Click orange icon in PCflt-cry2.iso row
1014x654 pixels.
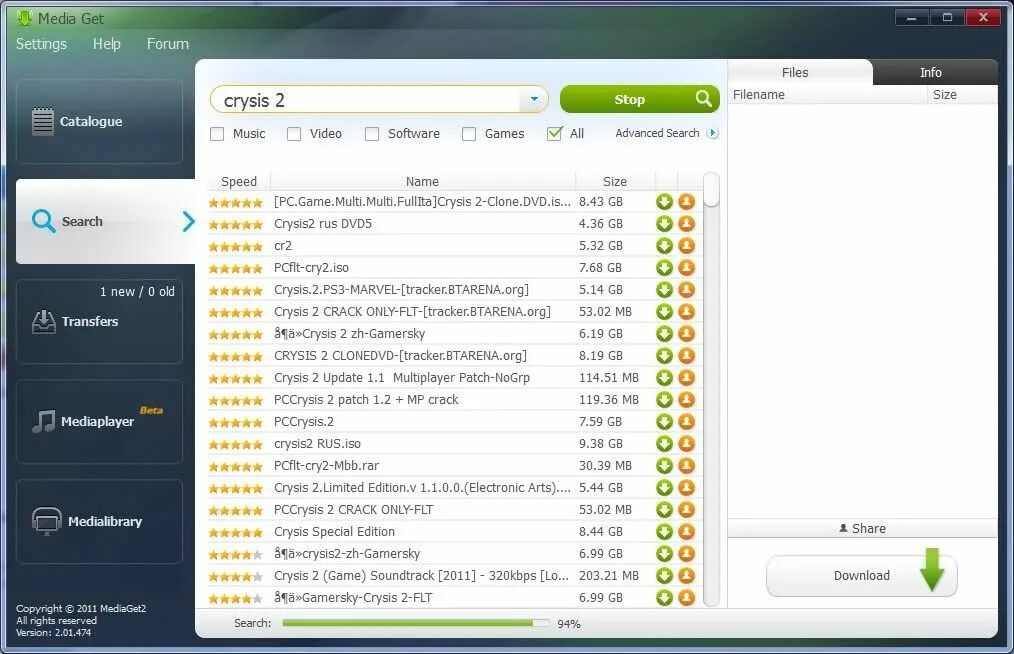tap(686, 268)
